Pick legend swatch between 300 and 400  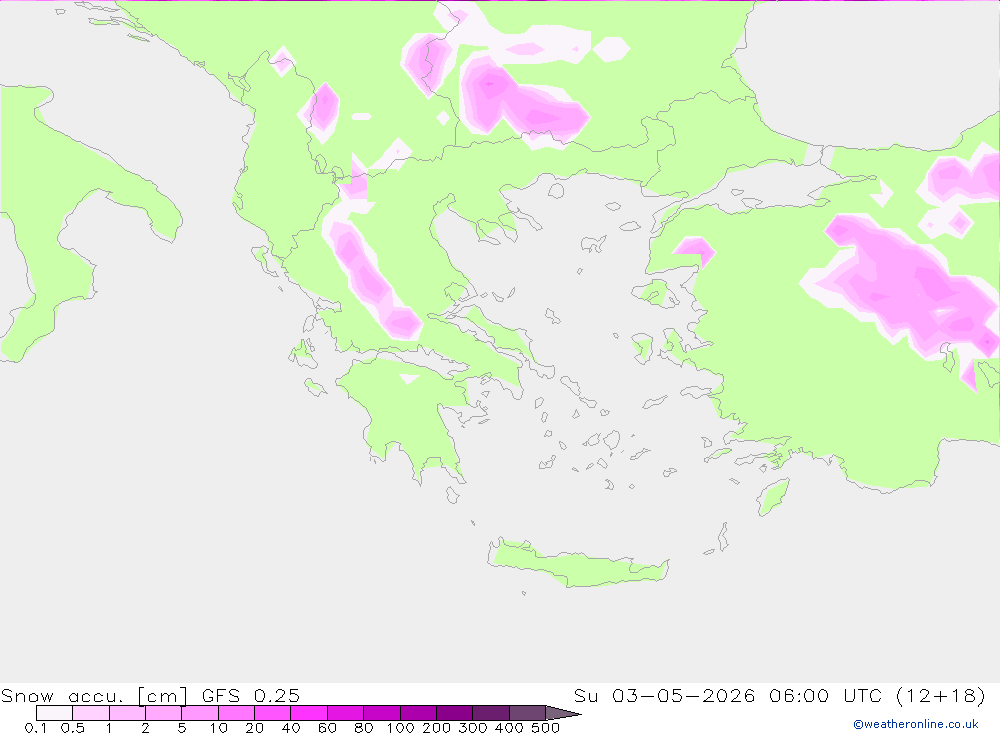coord(491,713)
